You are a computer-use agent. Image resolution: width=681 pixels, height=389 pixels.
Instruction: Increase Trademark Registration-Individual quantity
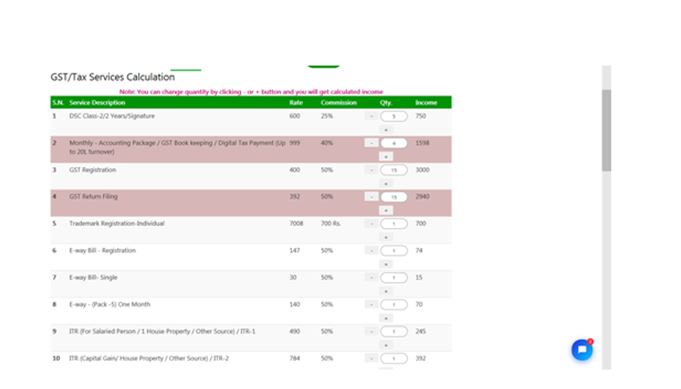(386, 237)
